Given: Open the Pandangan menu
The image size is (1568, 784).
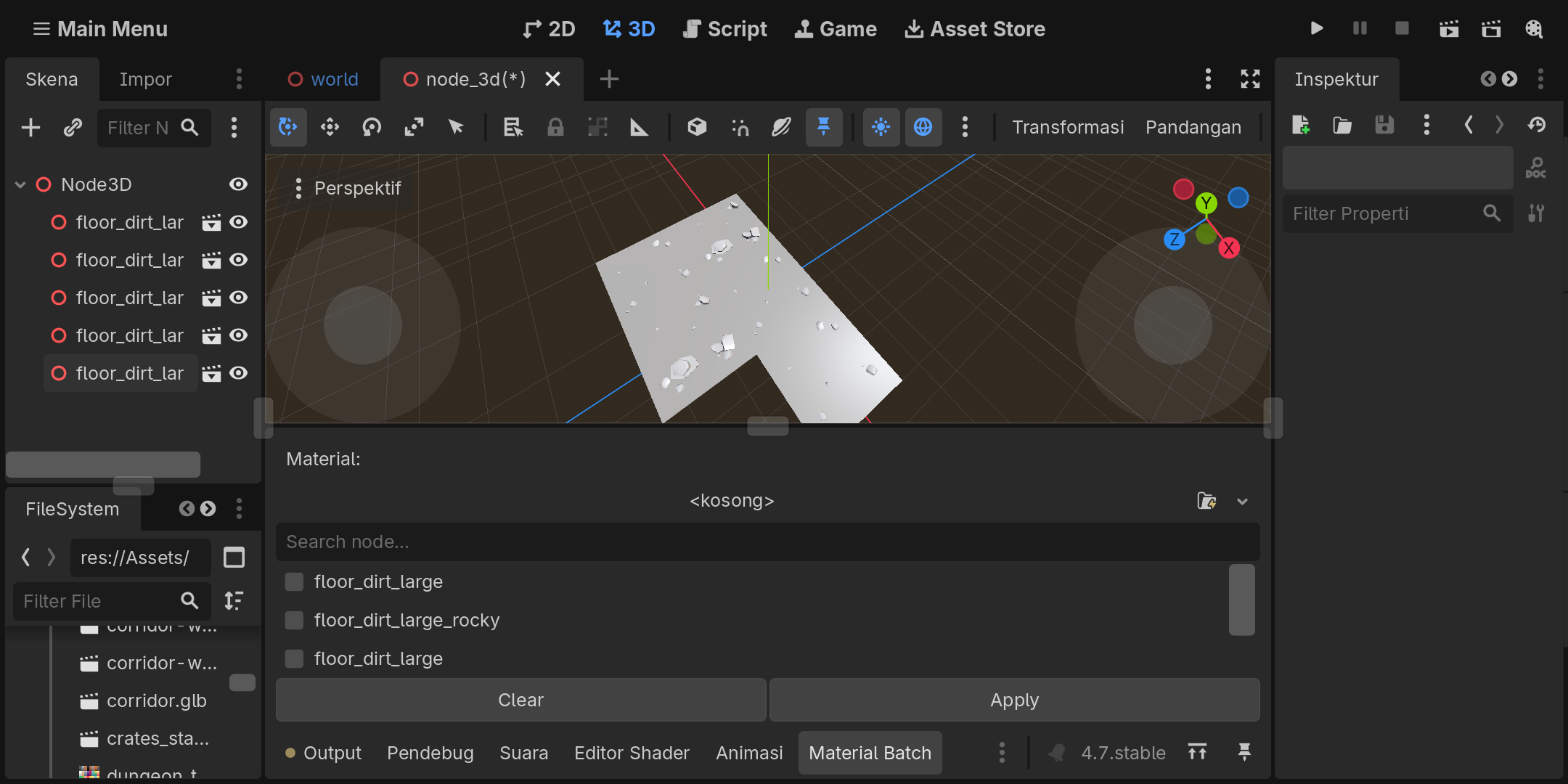Looking at the screenshot, I should point(1193,128).
